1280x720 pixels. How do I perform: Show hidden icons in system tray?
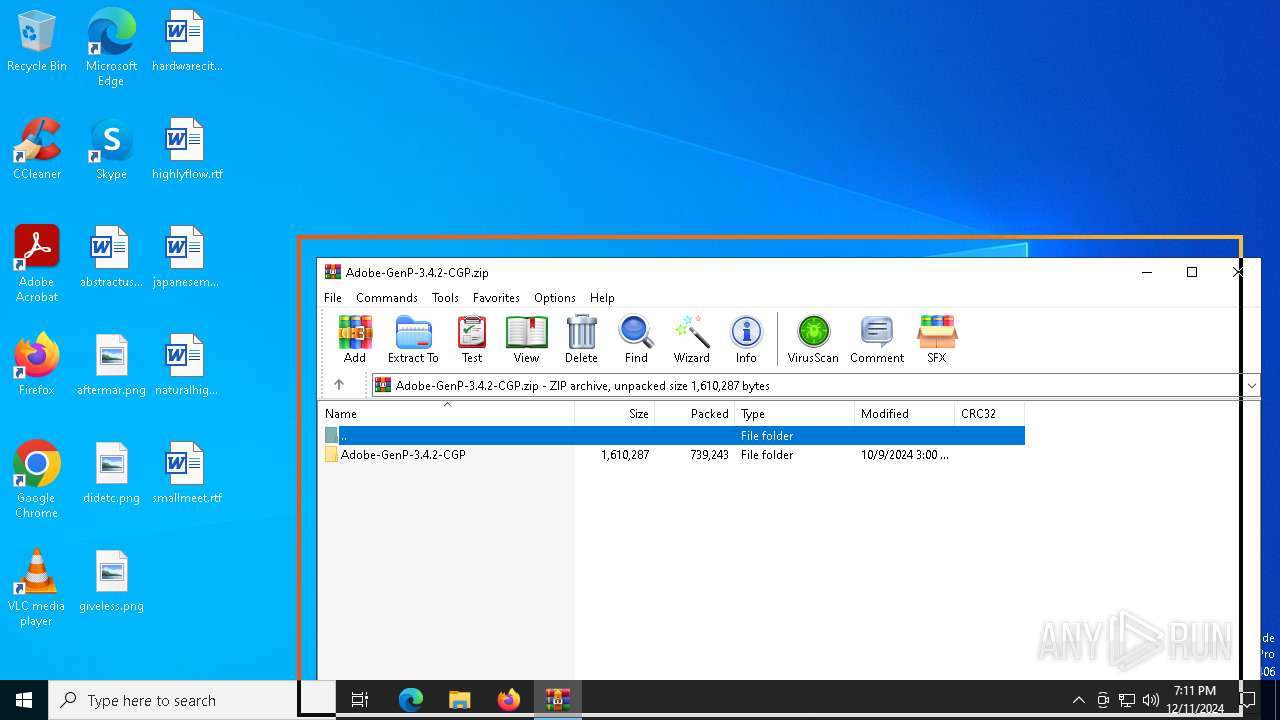pos(1078,700)
